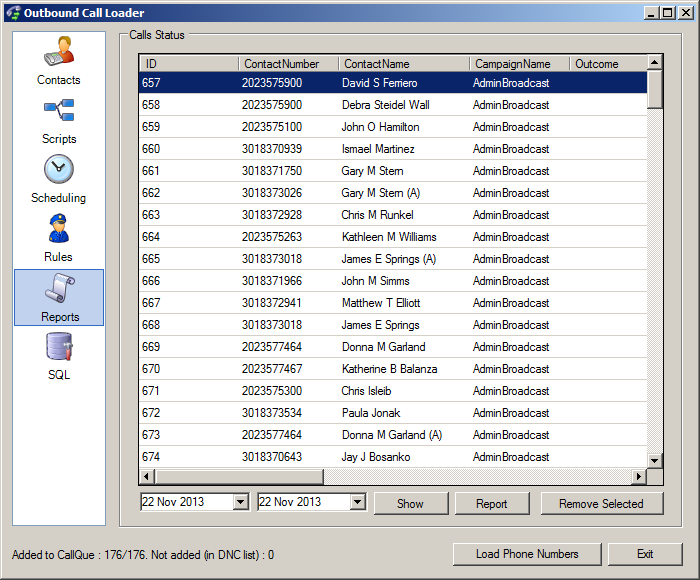
Task: Open the start date dropdown arrow
Action: tap(240, 502)
